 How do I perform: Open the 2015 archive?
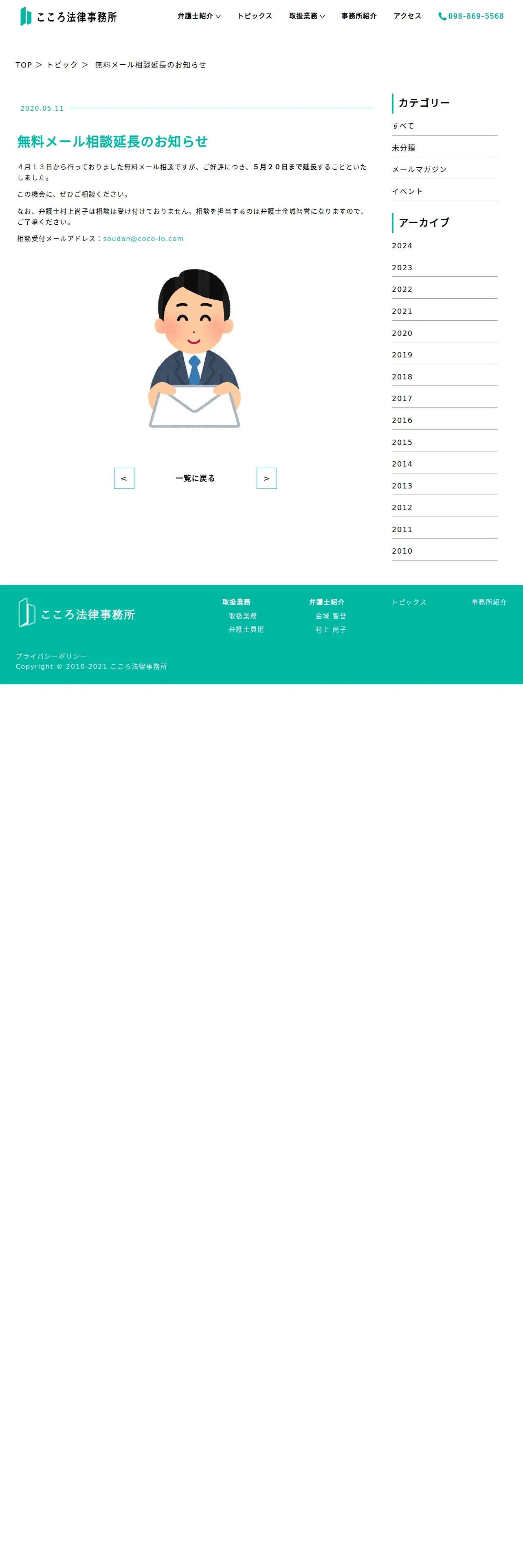tap(444, 442)
